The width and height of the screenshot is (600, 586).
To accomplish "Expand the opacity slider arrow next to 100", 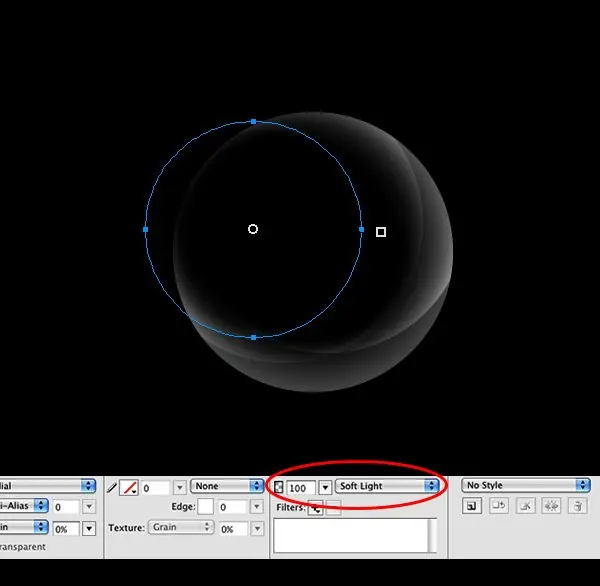I will coord(325,487).
